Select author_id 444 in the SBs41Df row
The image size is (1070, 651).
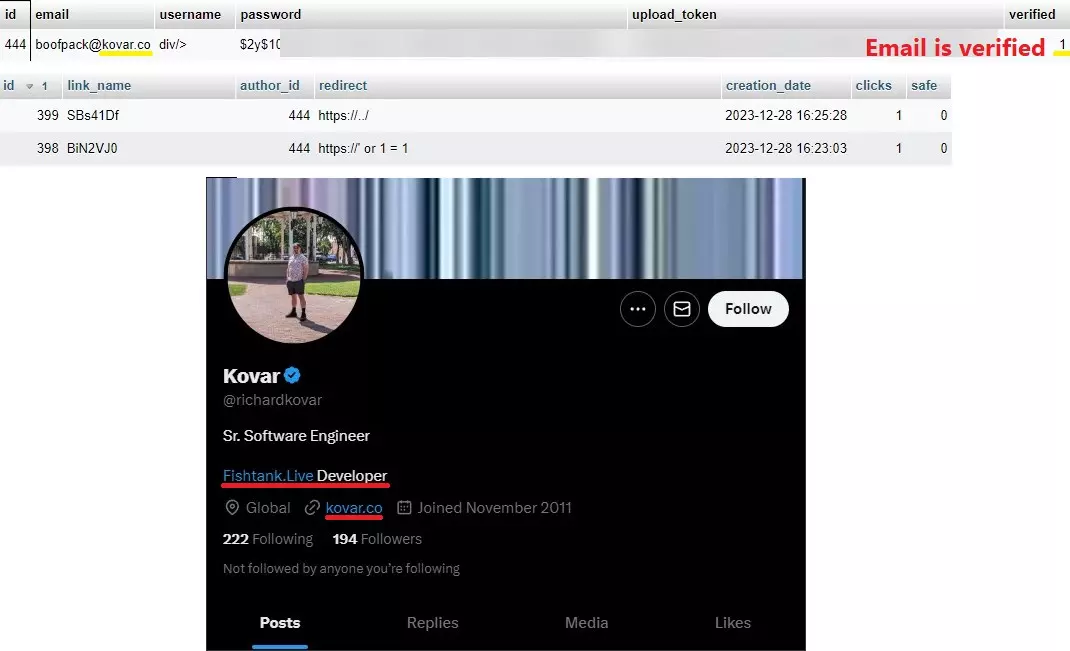pos(300,115)
